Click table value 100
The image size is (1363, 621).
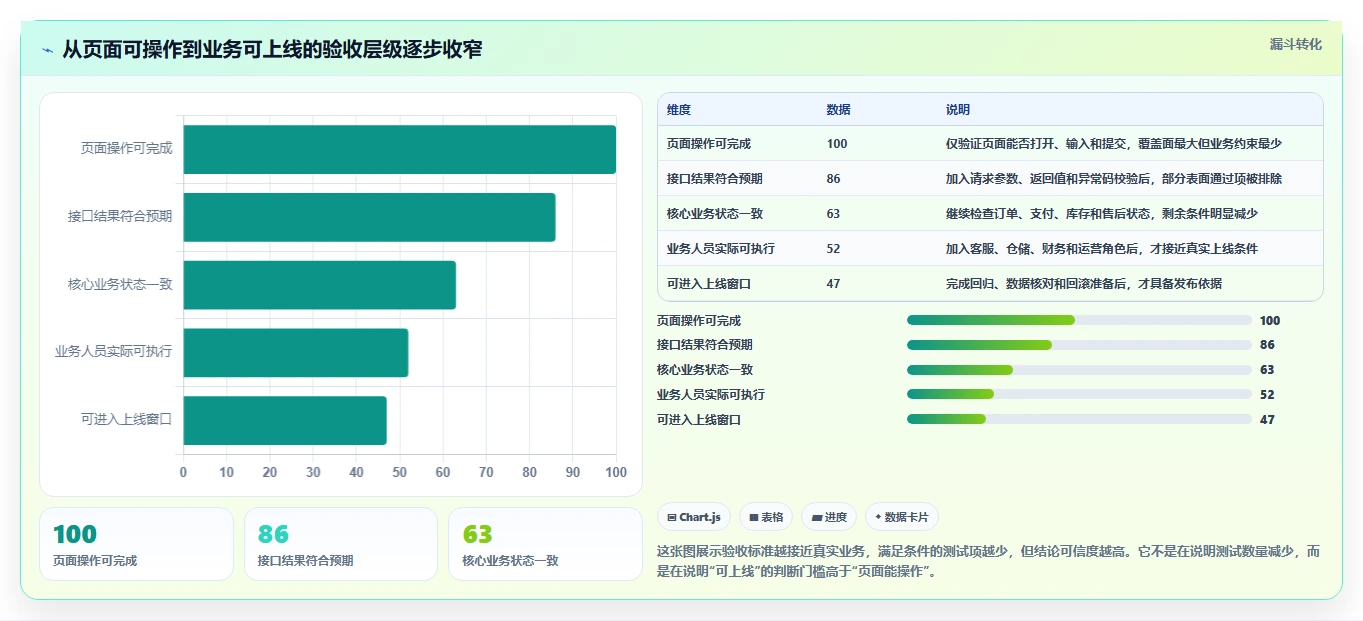[x=837, y=144]
